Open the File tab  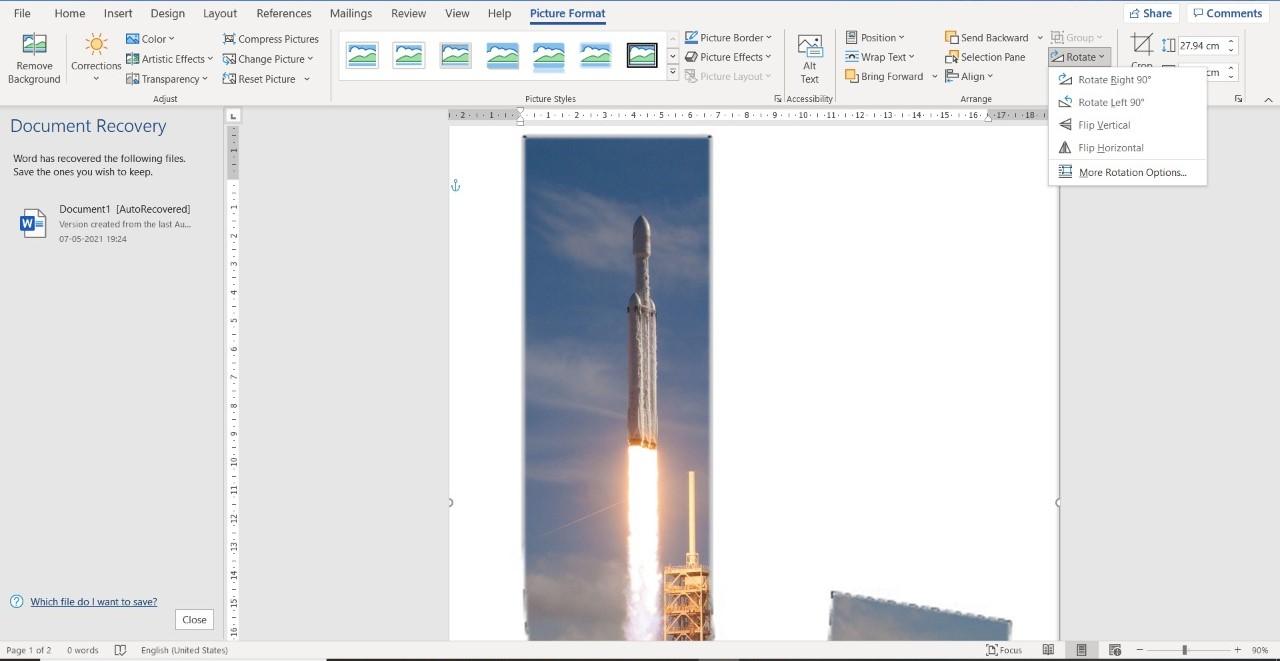pyautogui.click(x=22, y=13)
